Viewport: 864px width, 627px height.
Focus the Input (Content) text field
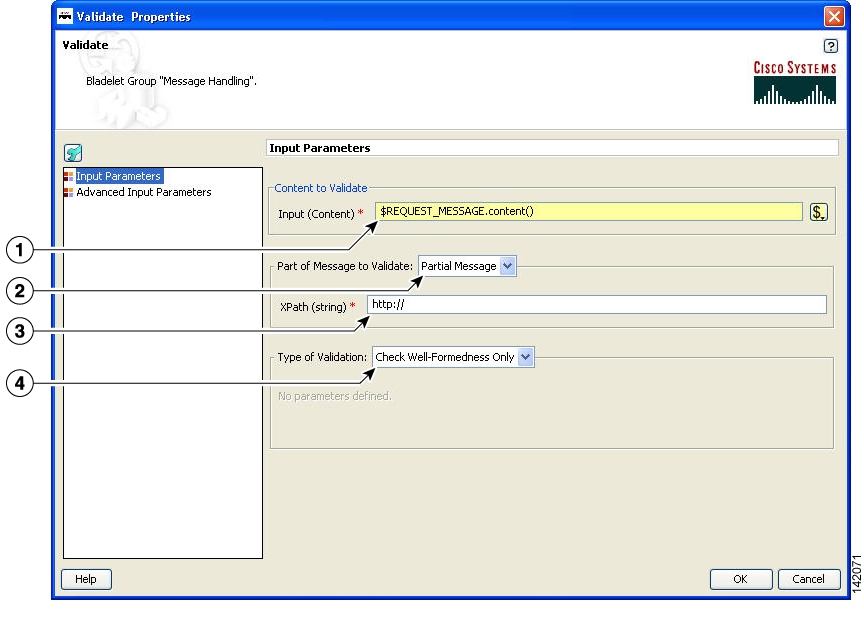589,212
